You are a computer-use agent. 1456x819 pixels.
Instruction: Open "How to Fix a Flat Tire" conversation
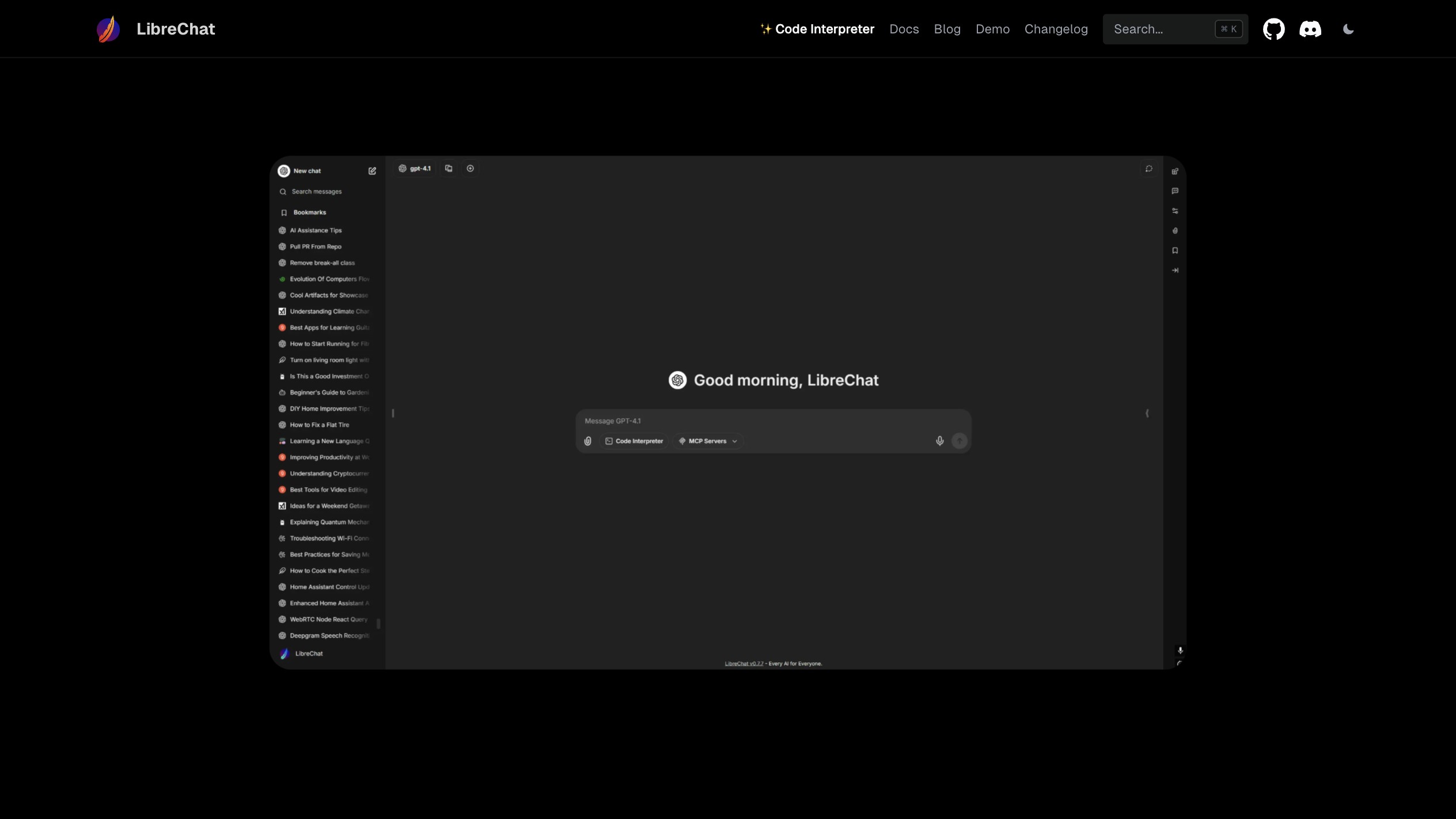tap(319, 425)
